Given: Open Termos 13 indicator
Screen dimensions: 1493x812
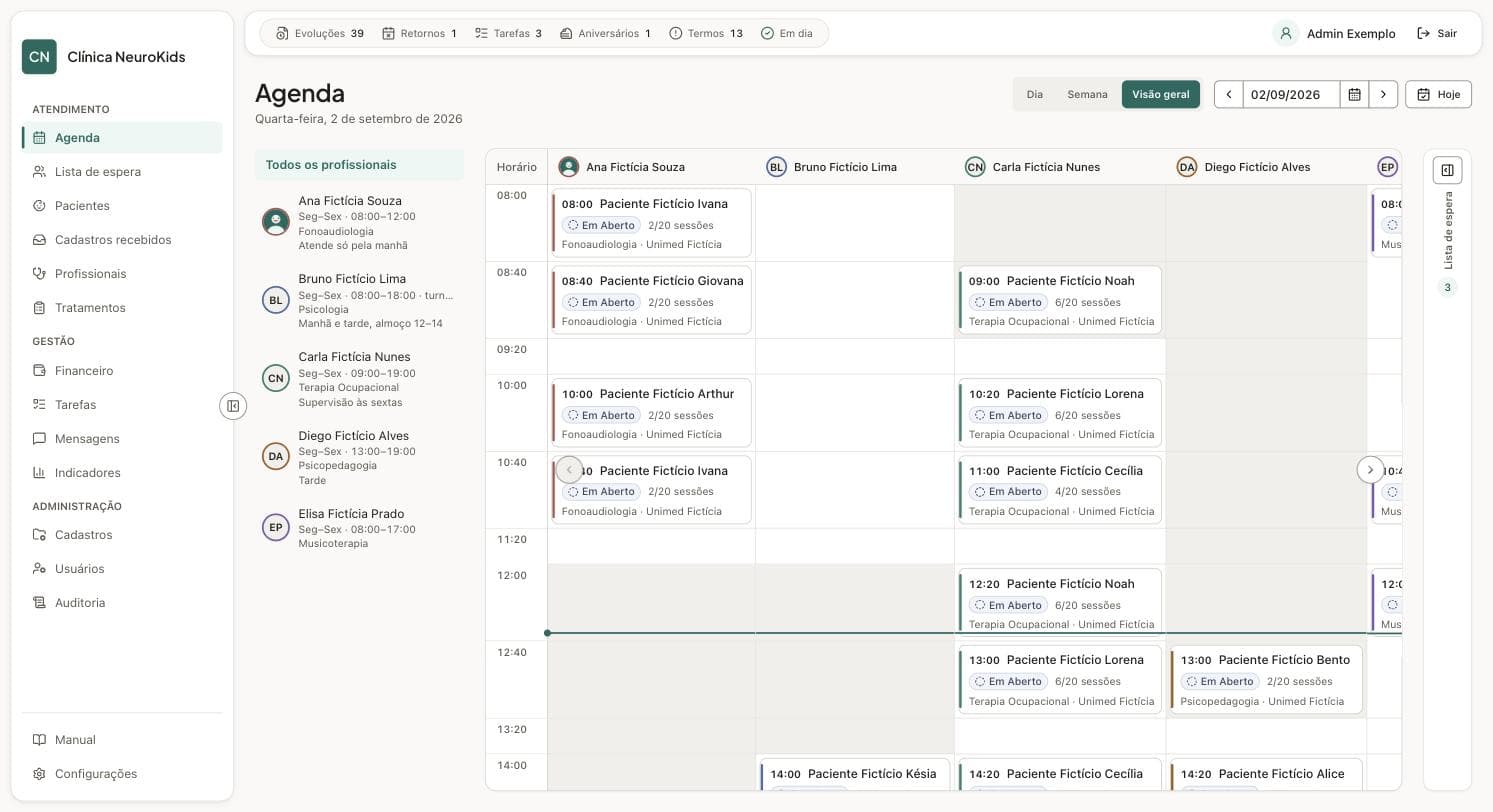Looking at the screenshot, I should 706,33.
